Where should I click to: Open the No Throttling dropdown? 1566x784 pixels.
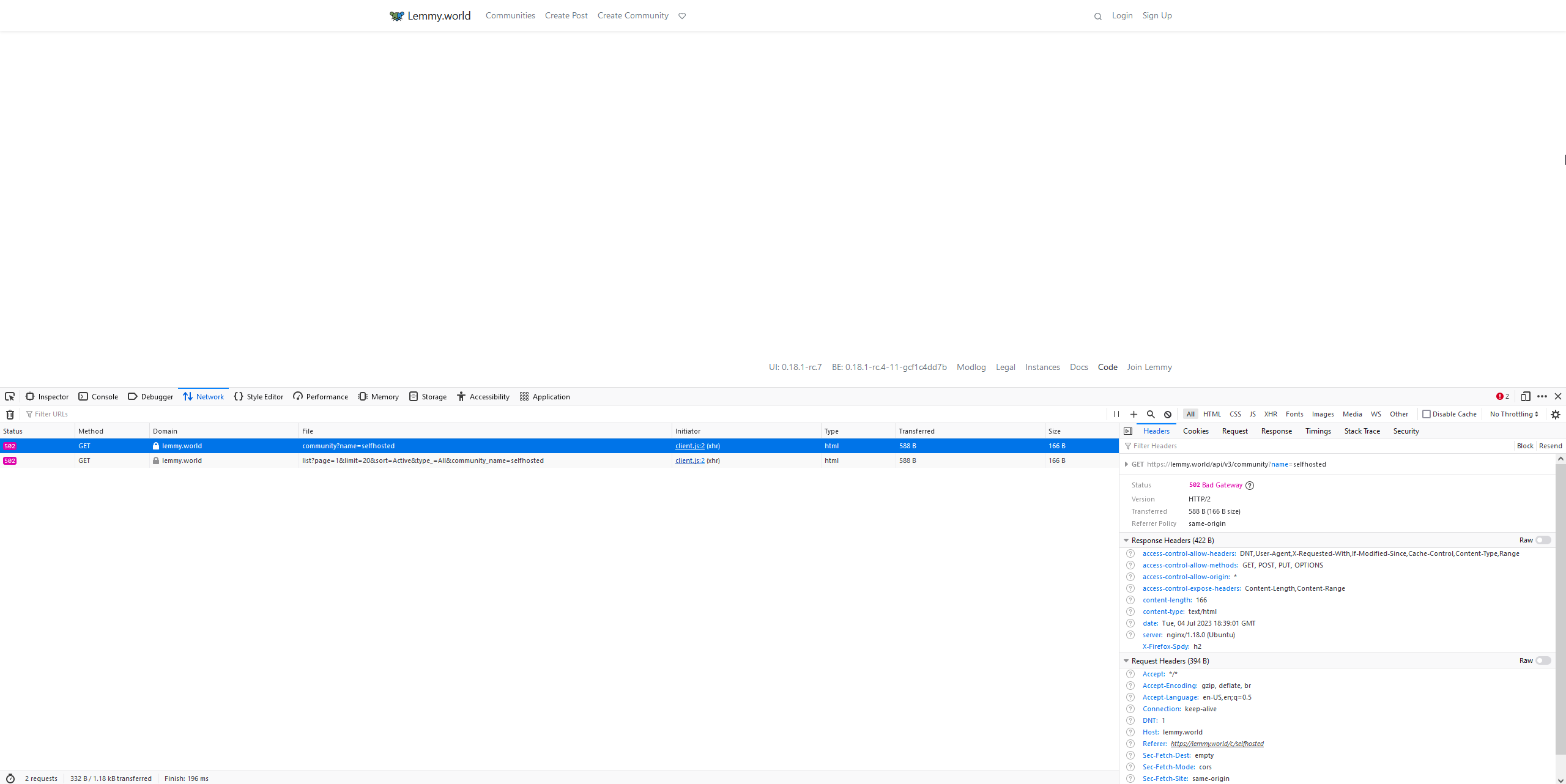(x=1513, y=414)
